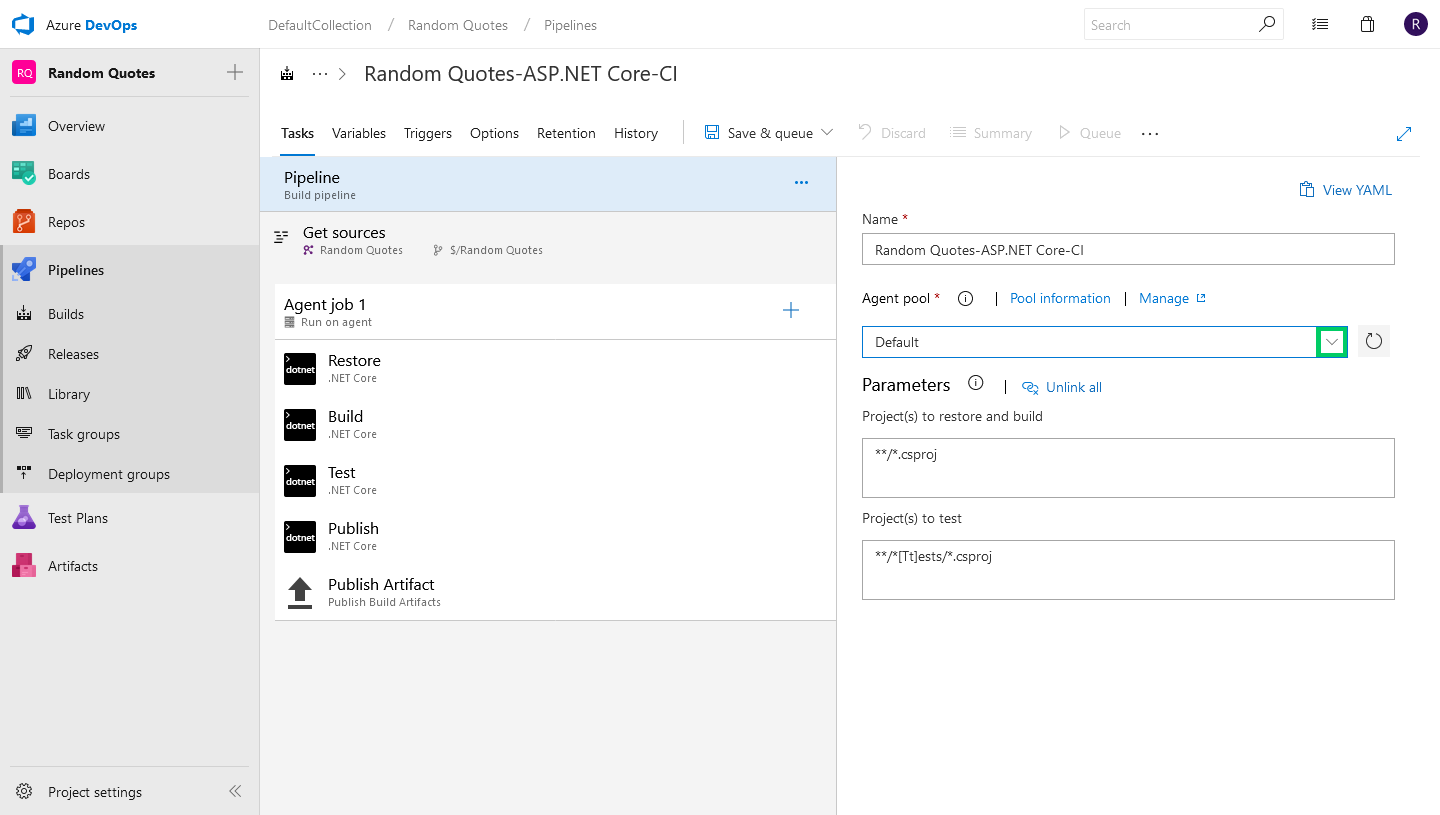Click the Releases rocket icon
1440x815 pixels.
25,354
